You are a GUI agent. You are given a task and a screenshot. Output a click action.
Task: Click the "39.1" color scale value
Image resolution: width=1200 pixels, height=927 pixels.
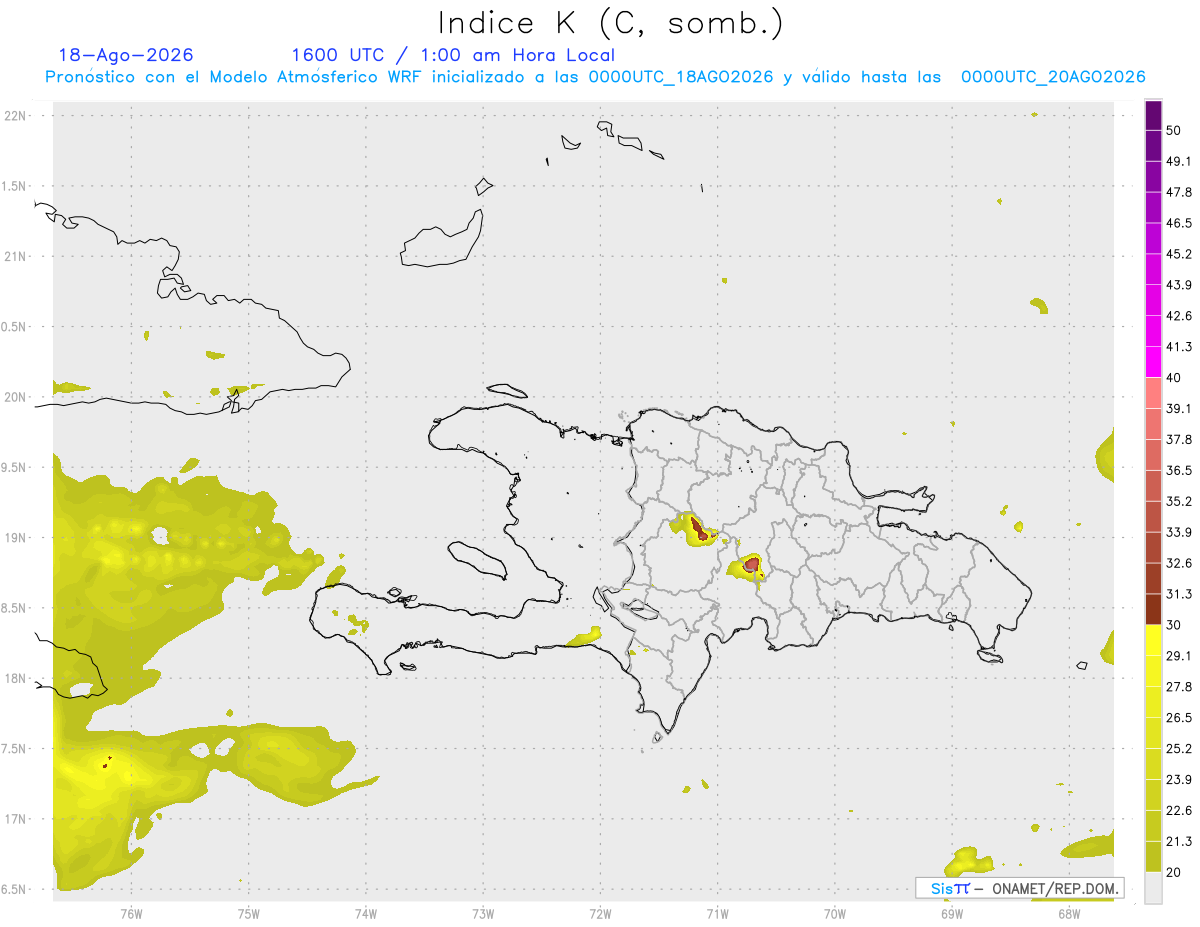pos(1179,409)
